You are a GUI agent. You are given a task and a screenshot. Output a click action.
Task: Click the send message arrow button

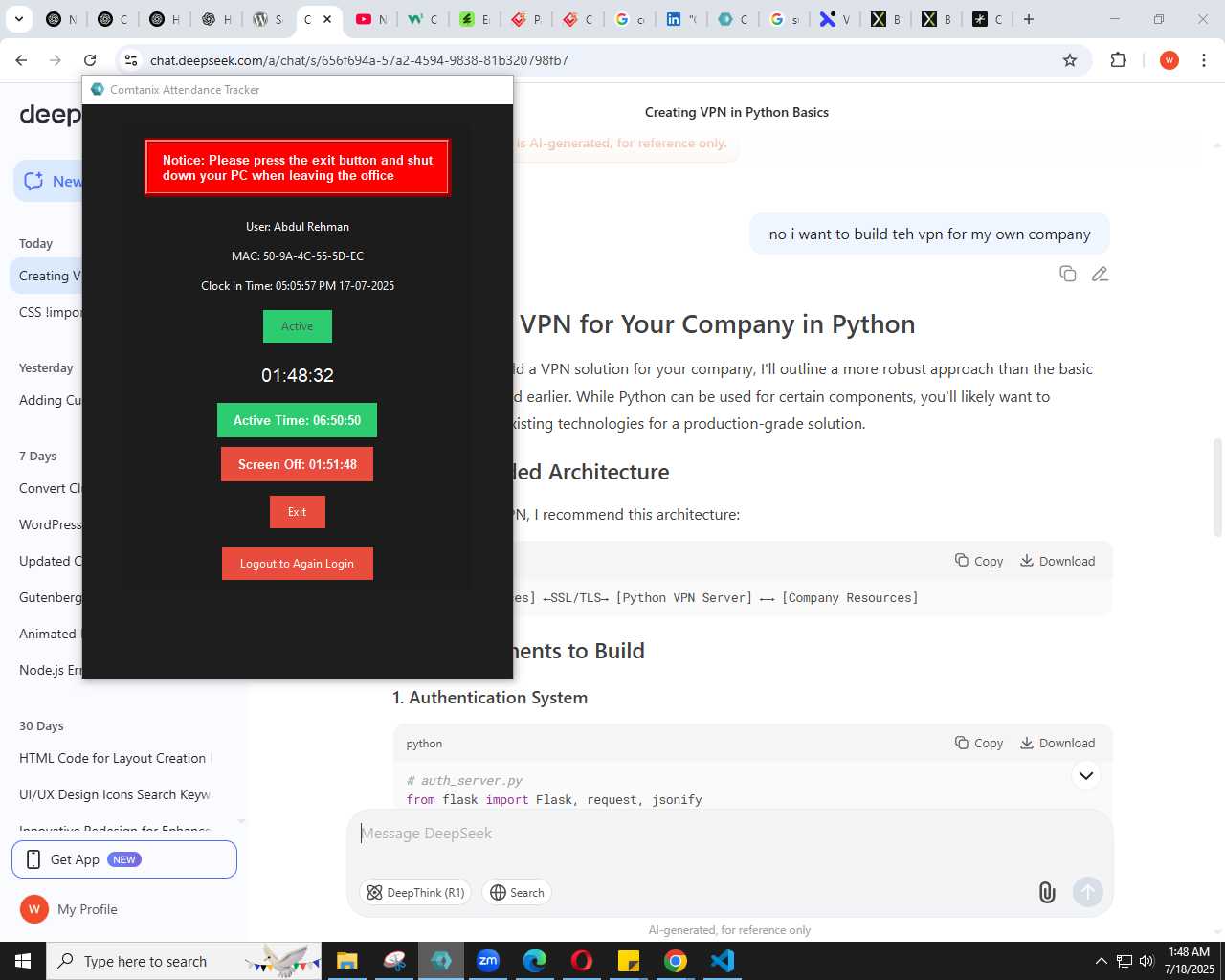[x=1087, y=893]
